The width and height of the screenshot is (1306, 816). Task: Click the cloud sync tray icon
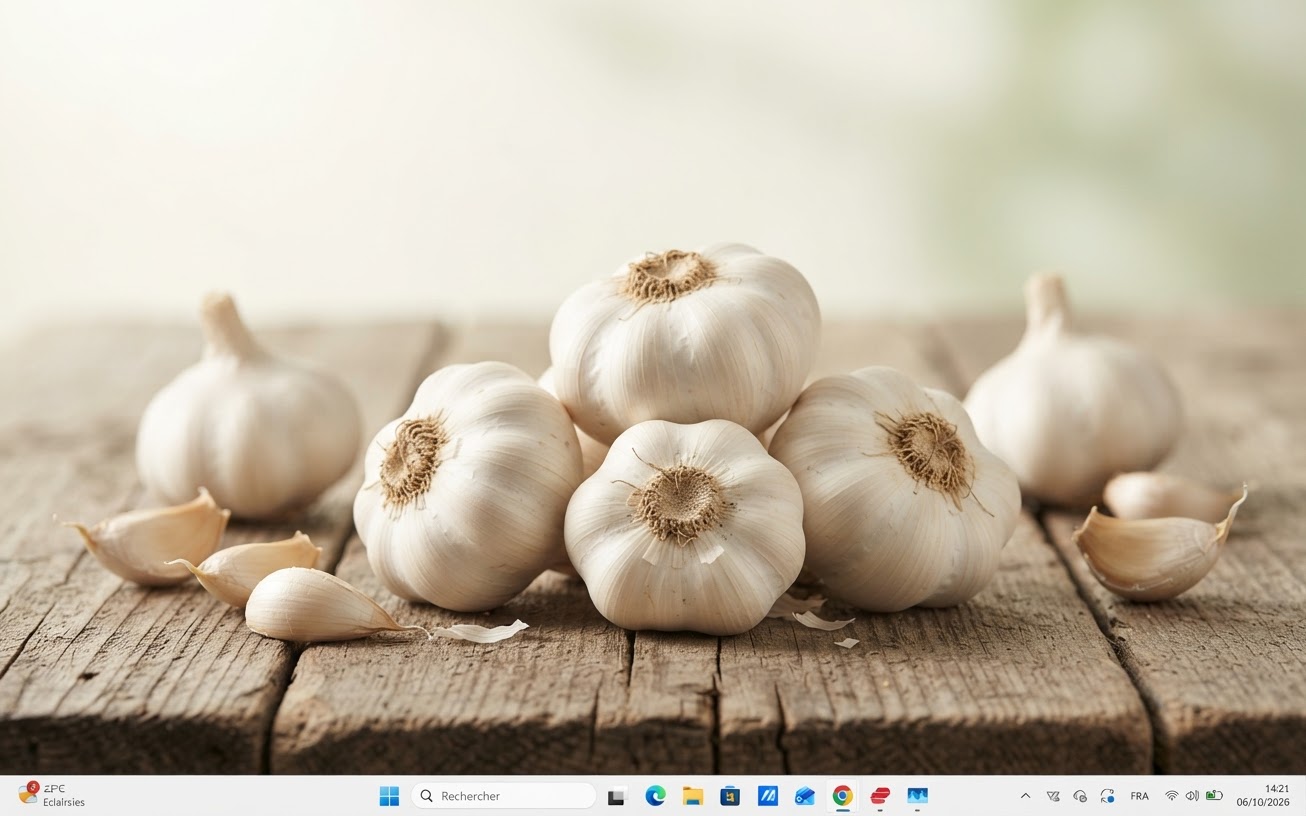pos(1080,796)
